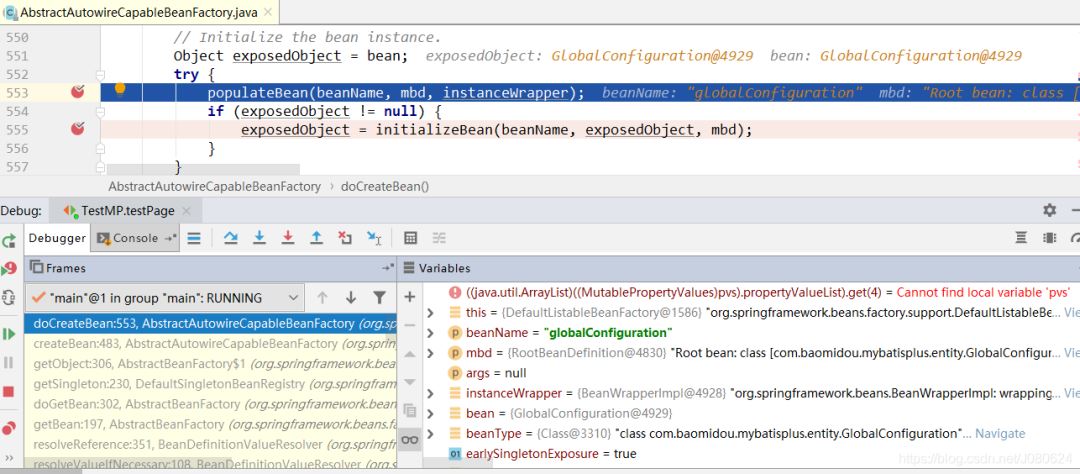Toggle the frames filter funnel icon
Image resolution: width=1080 pixels, height=474 pixels.
coord(379,297)
